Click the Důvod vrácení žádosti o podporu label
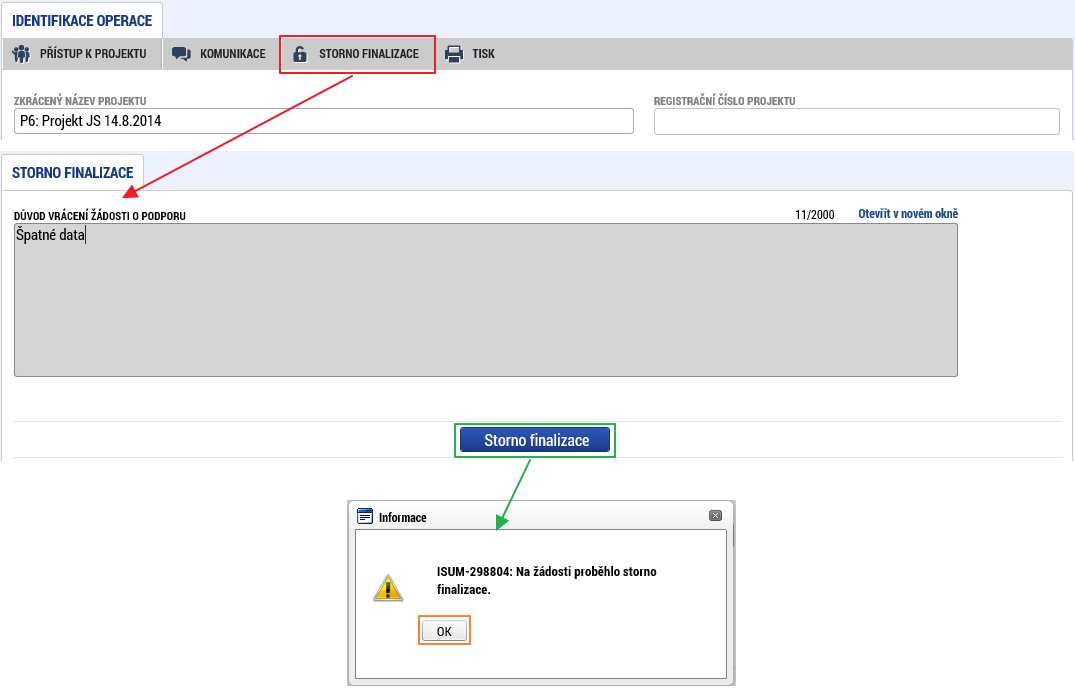This screenshot has width=1075, height=691. (x=100, y=215)
